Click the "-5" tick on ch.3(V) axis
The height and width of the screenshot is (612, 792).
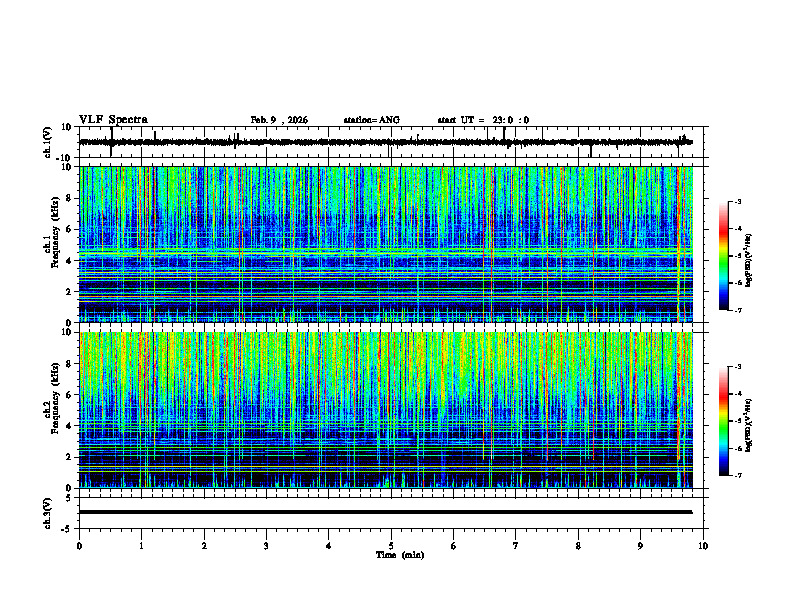(68, 529)
